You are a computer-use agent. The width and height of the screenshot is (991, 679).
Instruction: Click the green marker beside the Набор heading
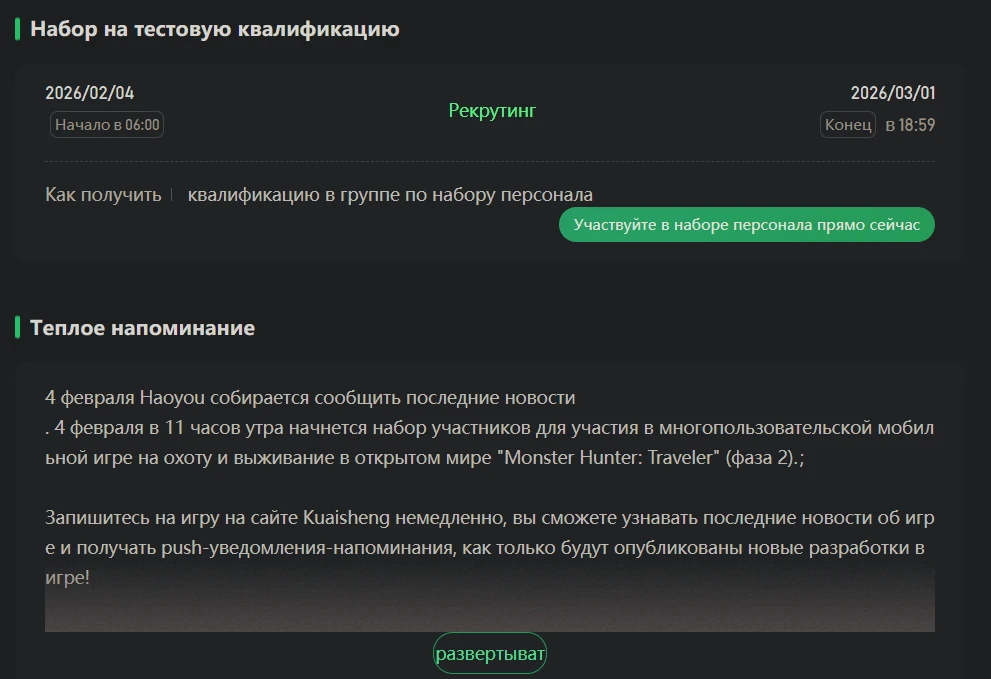[x=17, y=29]
